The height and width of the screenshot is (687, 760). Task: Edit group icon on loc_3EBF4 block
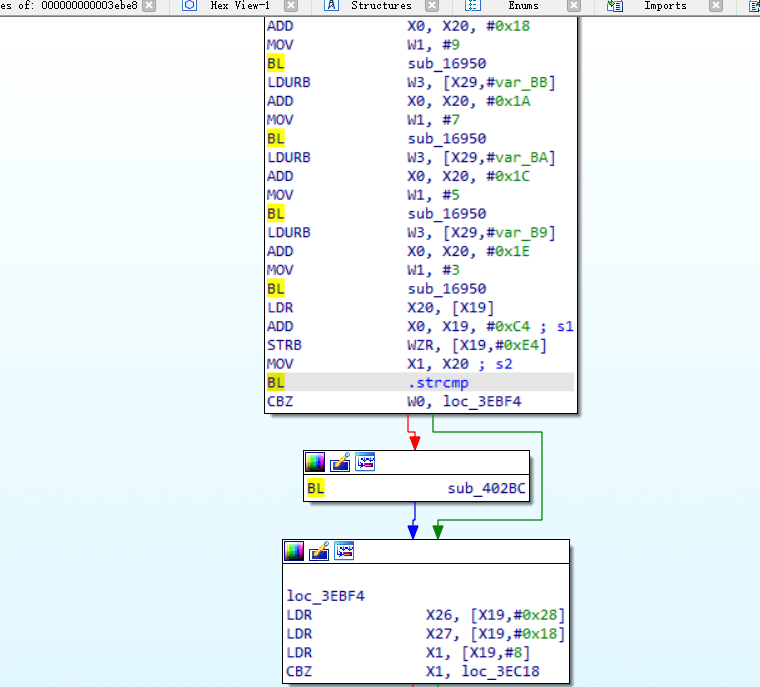[319, 551]
